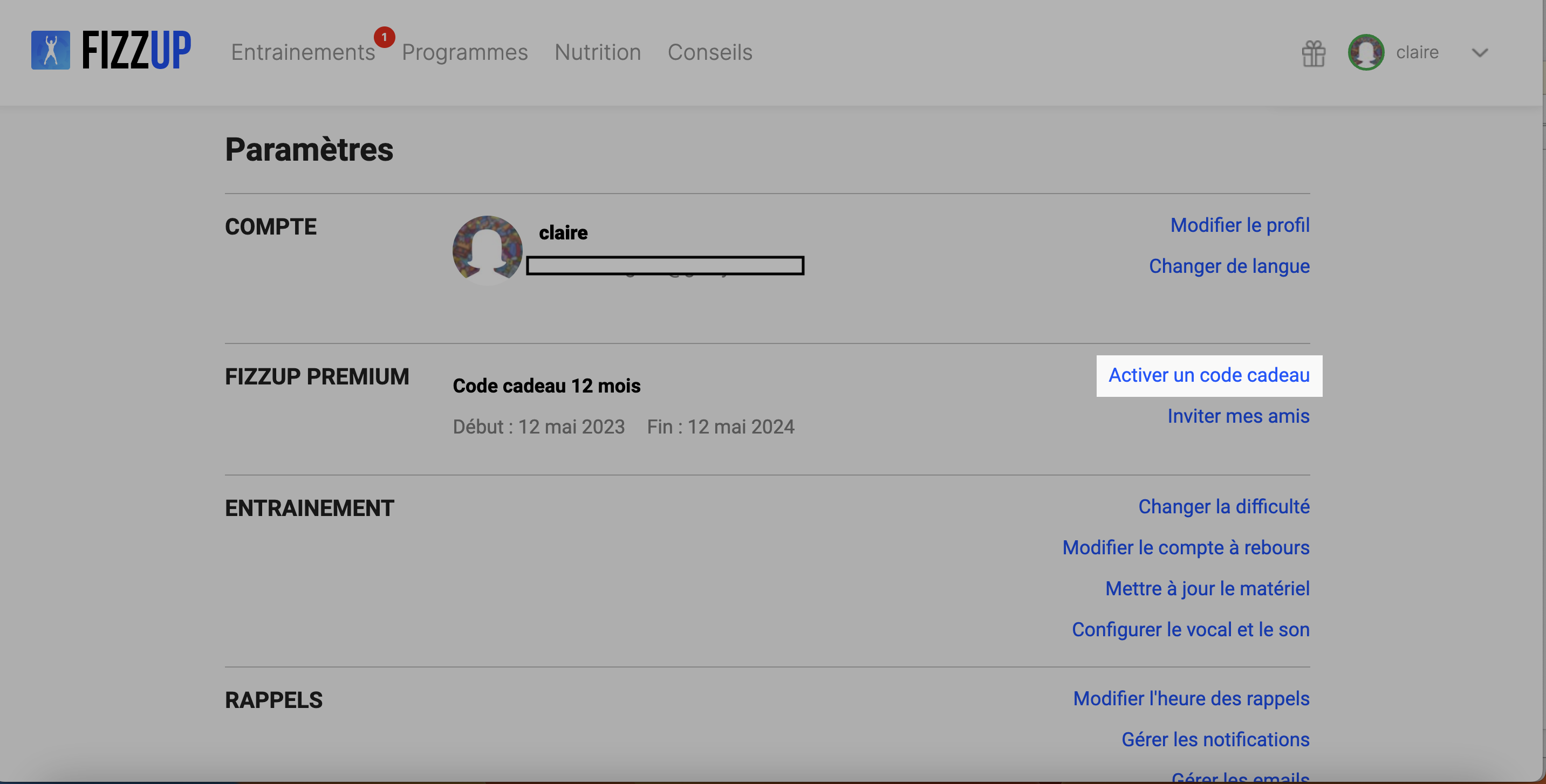Open the Programmes menu

pyautogui.click(x=464, y=52)
